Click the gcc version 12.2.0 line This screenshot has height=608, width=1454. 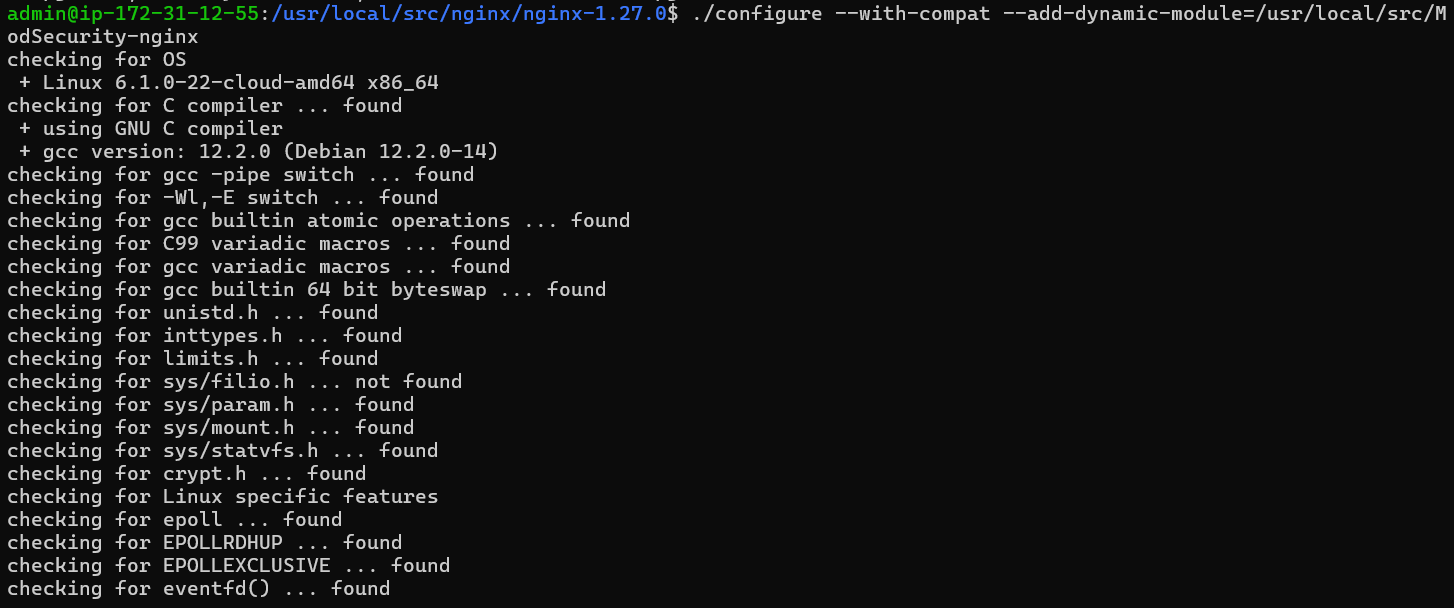click(x=258, y=152)
